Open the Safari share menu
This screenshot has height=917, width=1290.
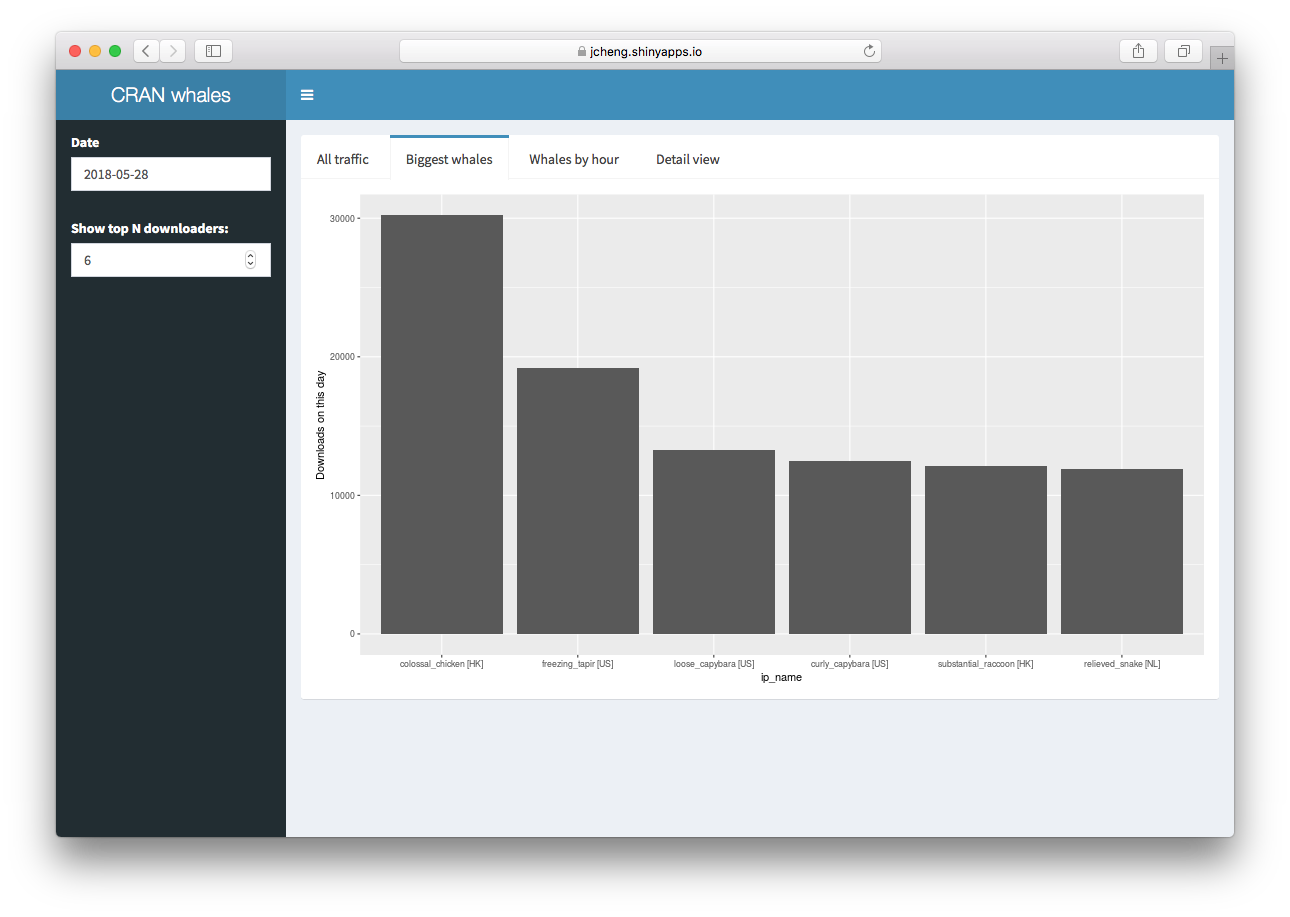tap(1138, 51)
